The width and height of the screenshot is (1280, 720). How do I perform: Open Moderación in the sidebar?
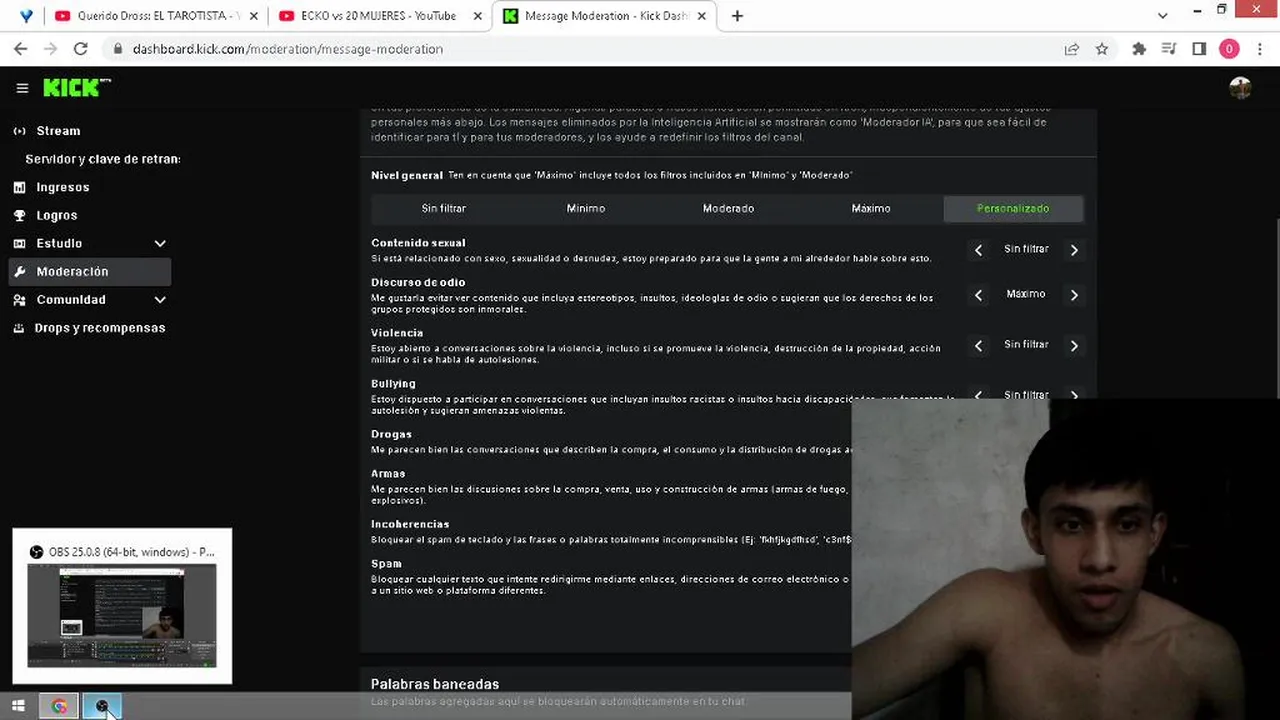click(x=90, y=271)
